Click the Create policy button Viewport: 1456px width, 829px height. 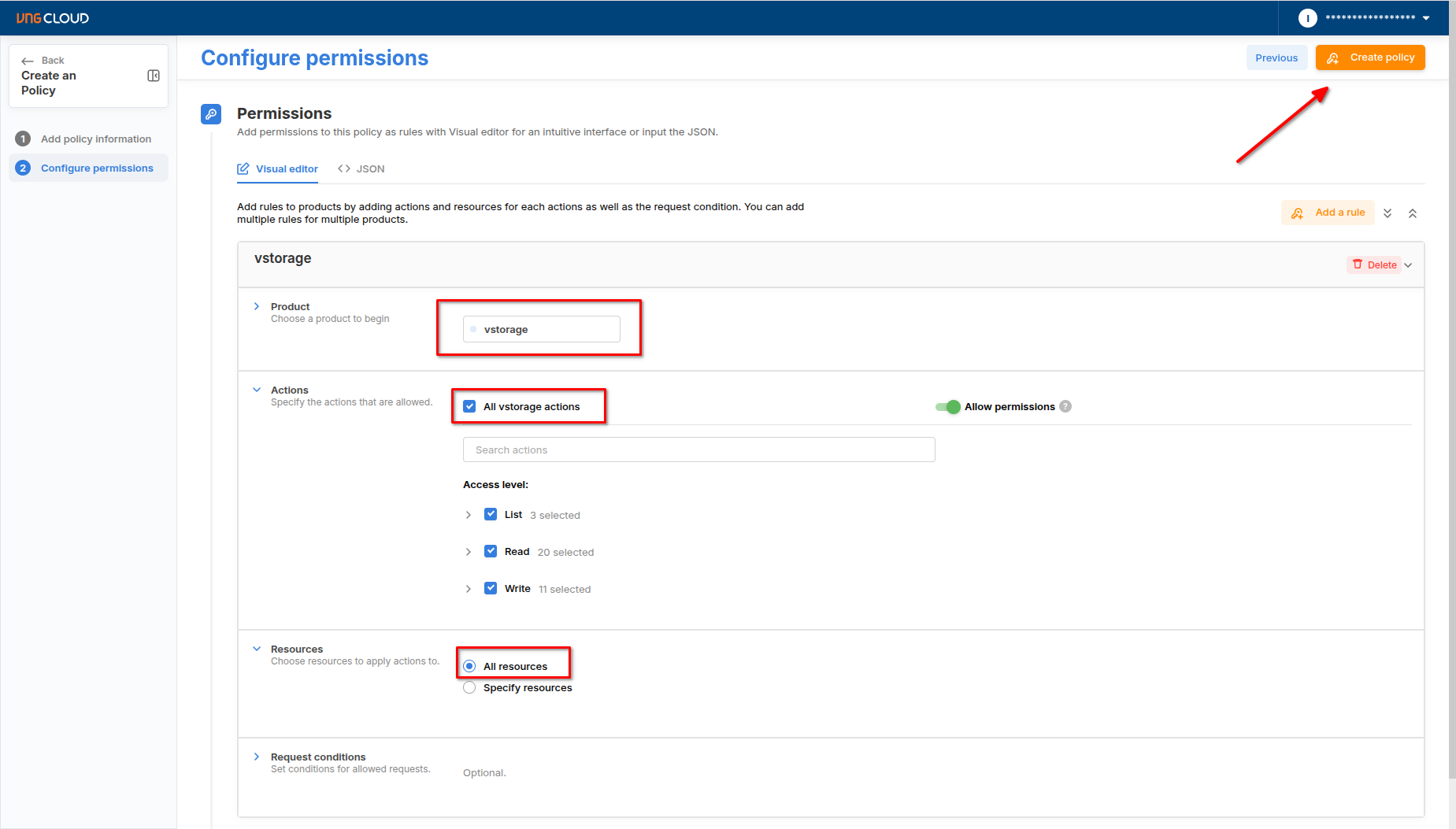point(1370,57)
